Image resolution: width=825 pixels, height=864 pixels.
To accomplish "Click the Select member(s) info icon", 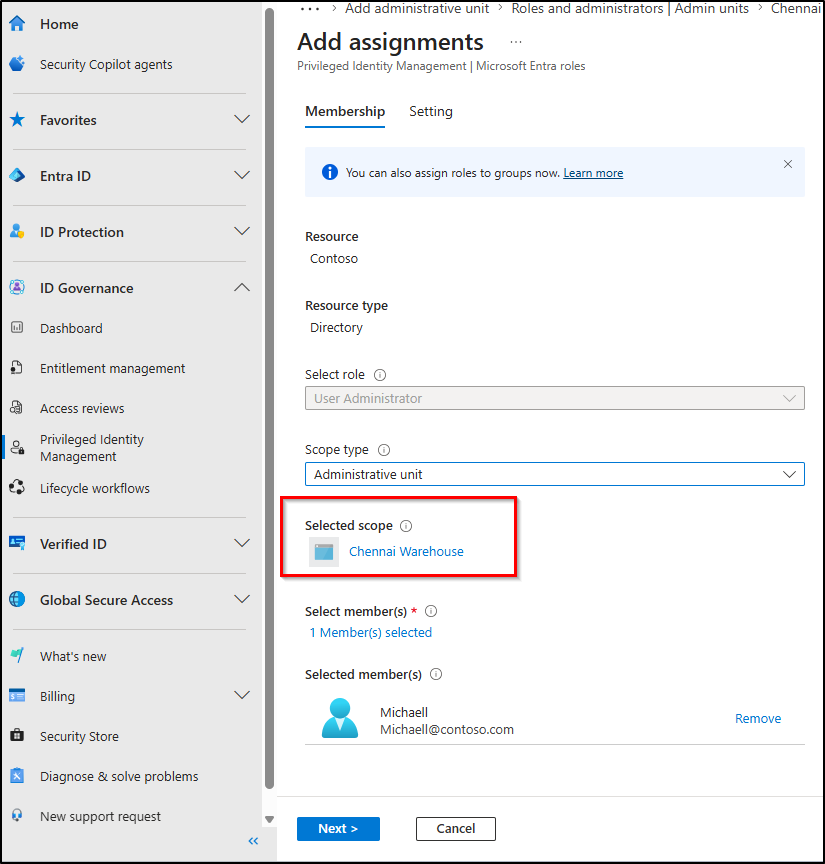I will tap(431, 611).
